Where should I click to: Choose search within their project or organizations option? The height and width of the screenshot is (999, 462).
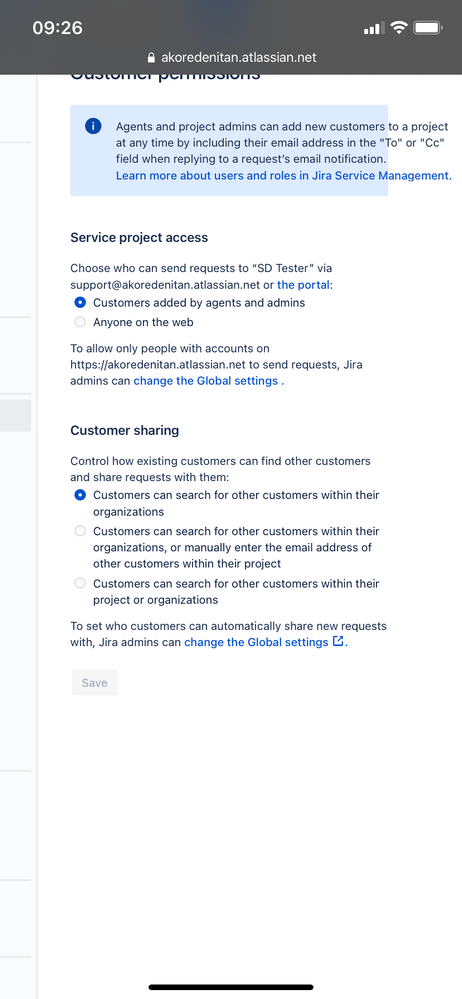[x=80, y=583]
